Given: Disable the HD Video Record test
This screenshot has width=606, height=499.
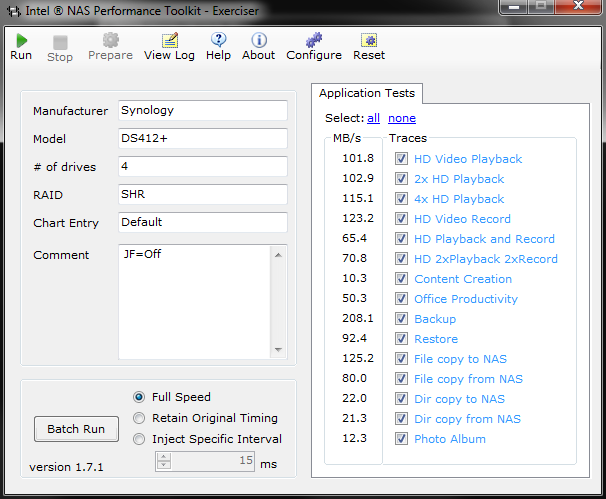Looking at the screenshot, I should 401,219.
